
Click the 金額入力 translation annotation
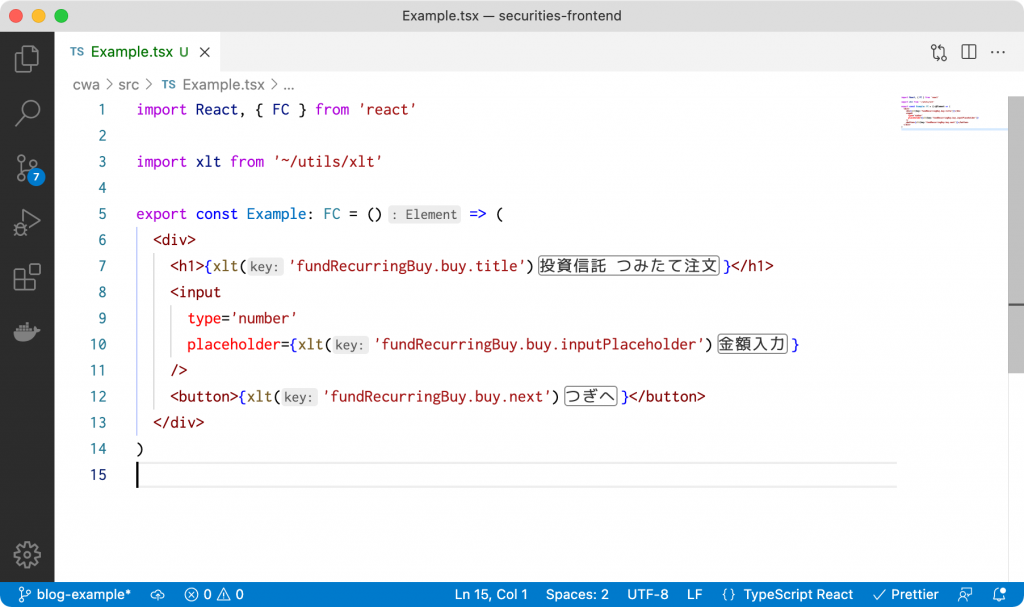pyautogui.click(x=752, y=344)
